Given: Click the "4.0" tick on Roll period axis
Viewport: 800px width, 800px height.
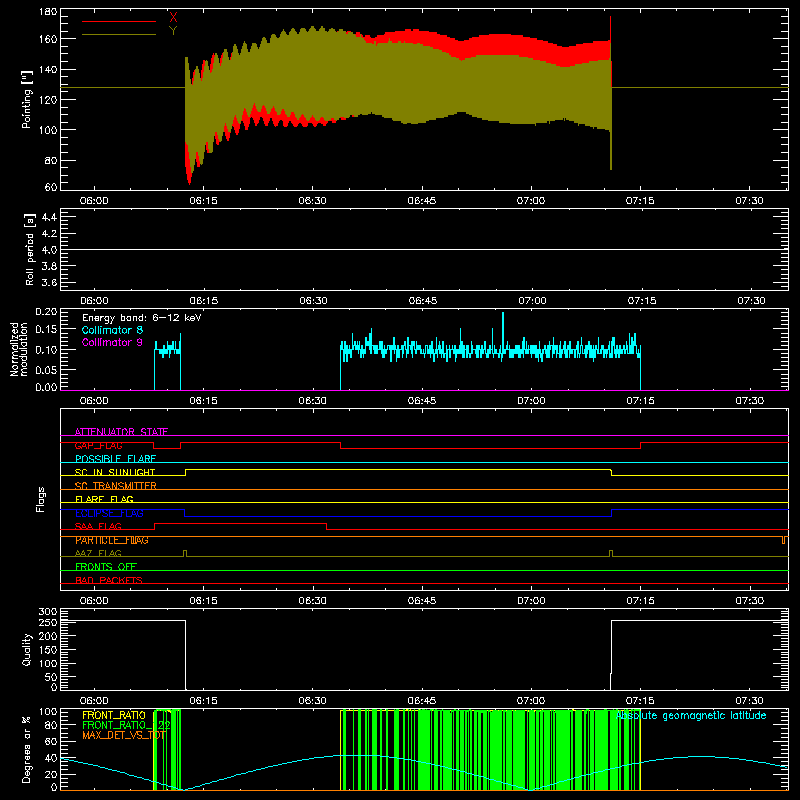Looking at the screenshot, I should (49, 250).
